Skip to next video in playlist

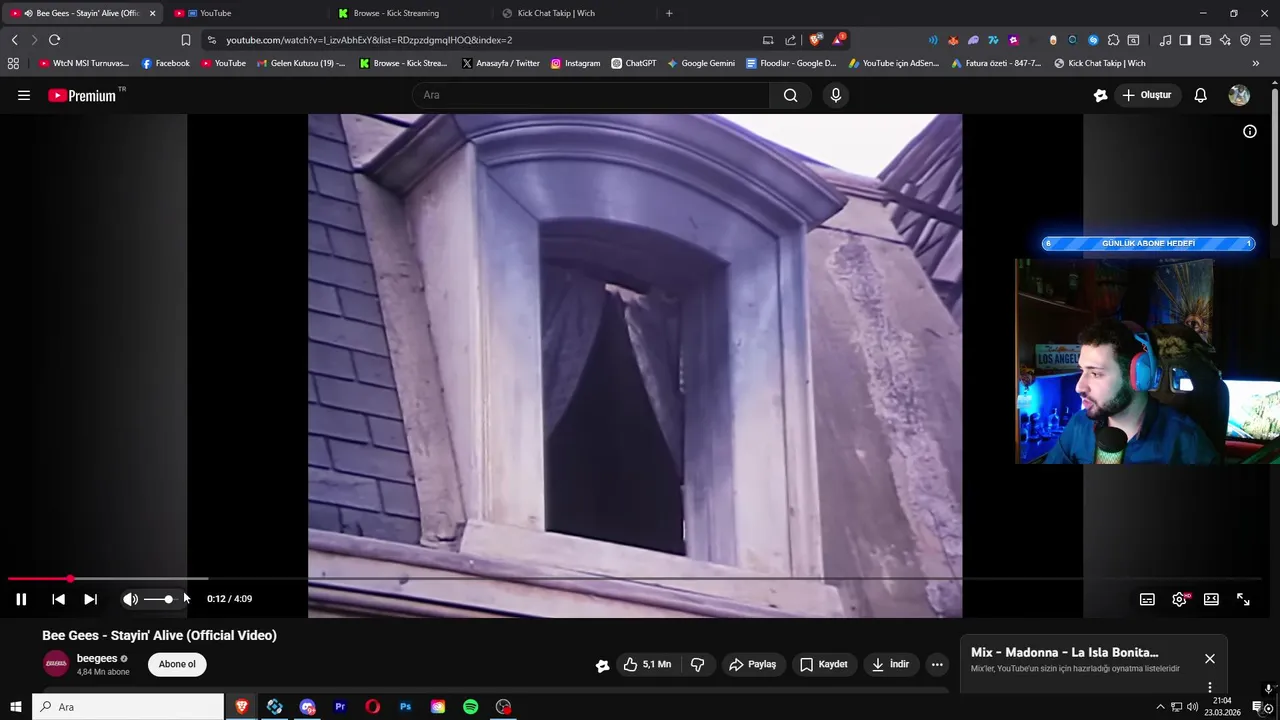click(x=90, y=599)
